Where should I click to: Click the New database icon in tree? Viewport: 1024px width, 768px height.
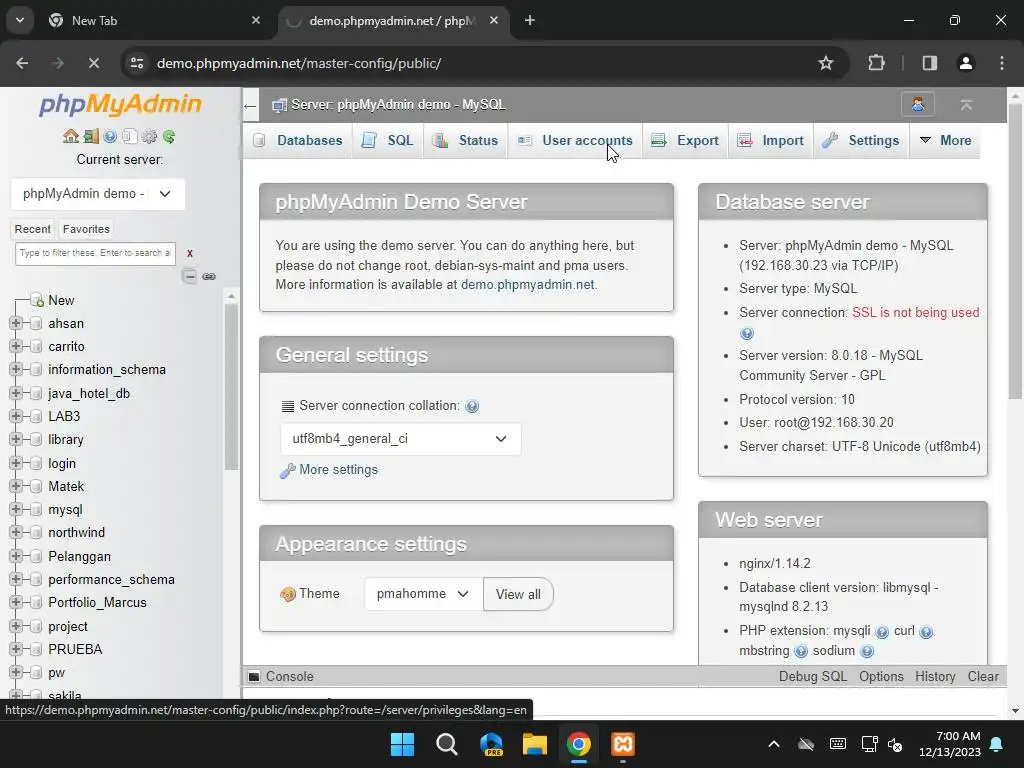[37, 300]
